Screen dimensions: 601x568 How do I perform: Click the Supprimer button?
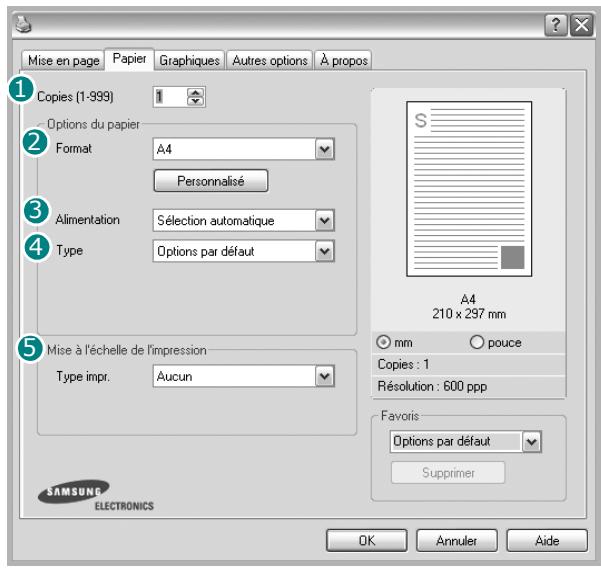pyautogui.click(x=448, y=473)
